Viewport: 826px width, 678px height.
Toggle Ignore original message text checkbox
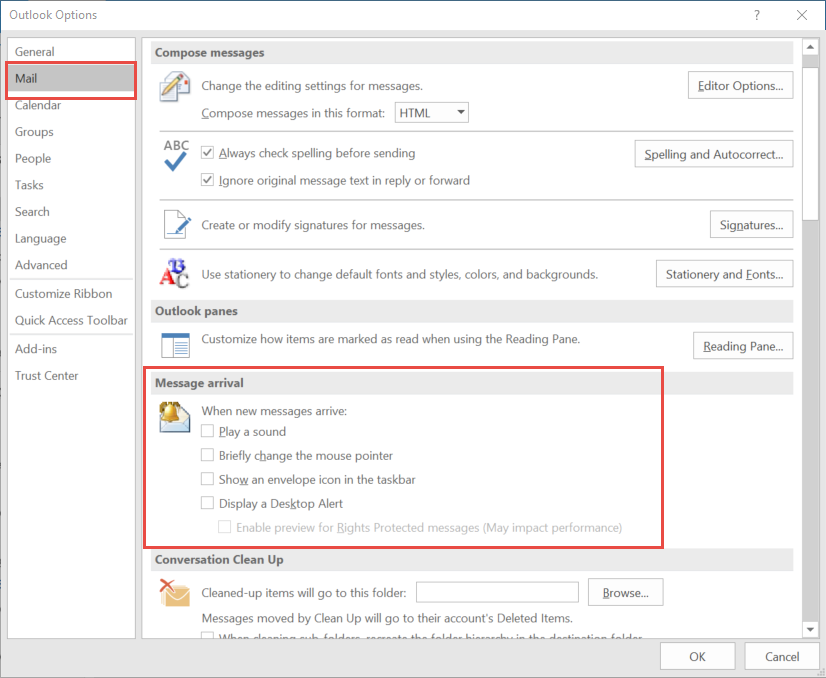[208, 180]
